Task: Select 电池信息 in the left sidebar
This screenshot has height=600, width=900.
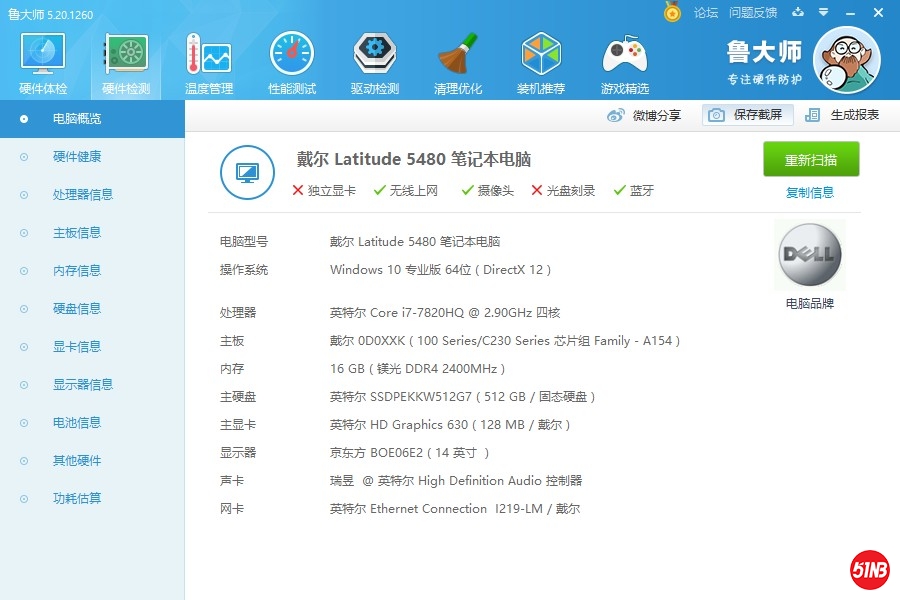Action: pyautogui.click(x=76, y=423)
